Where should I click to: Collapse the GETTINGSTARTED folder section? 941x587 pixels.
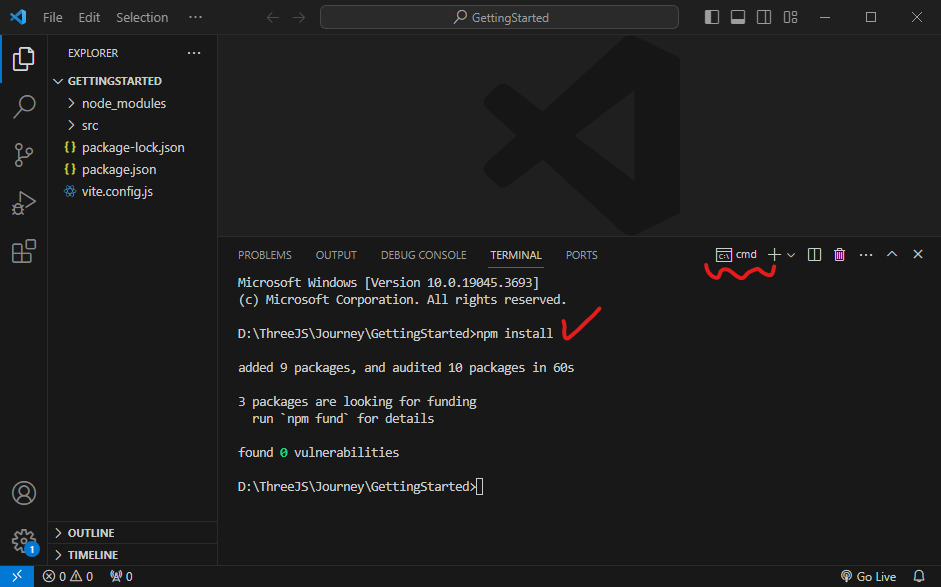(x=133, y=81)
